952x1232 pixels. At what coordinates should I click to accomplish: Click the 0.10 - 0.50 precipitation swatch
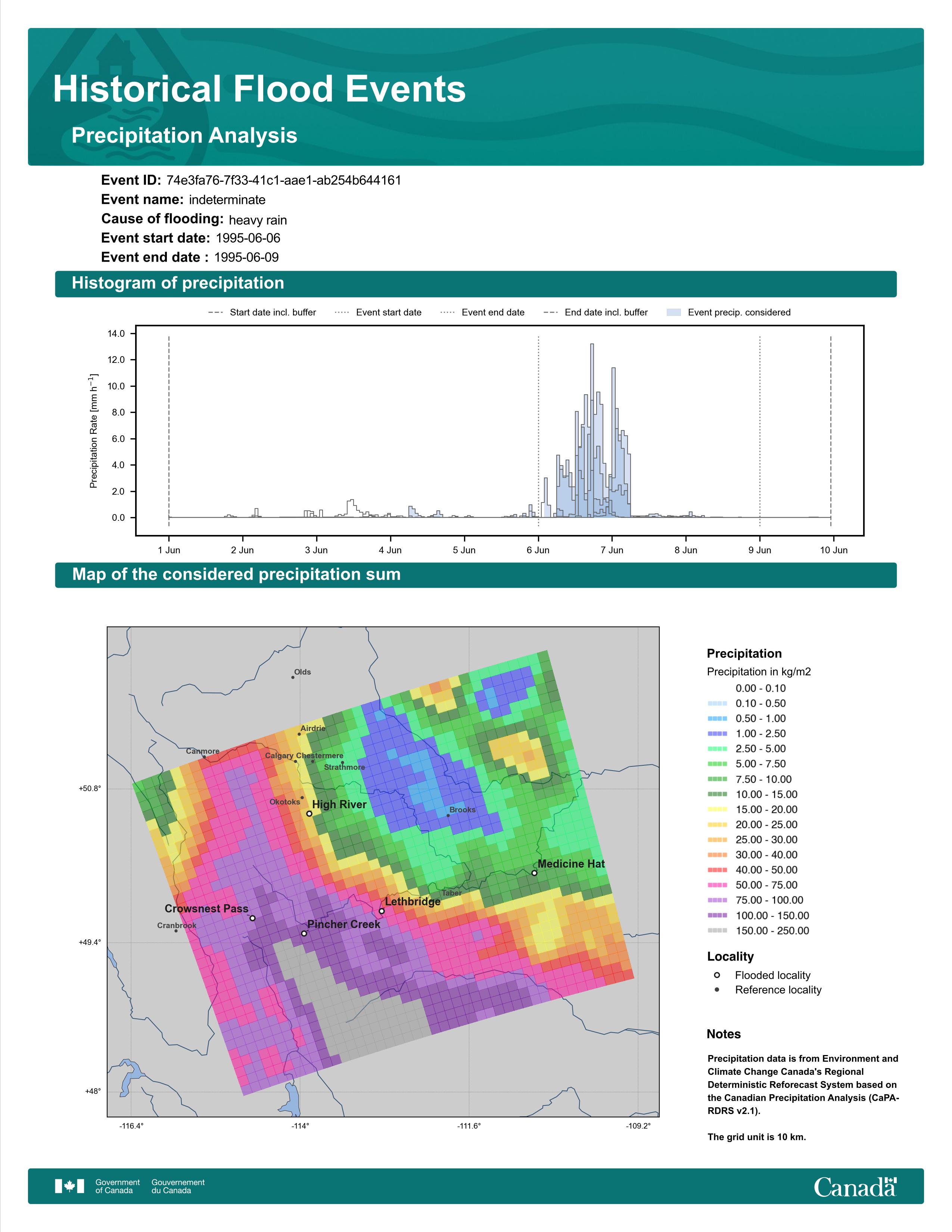click(718, 703)
